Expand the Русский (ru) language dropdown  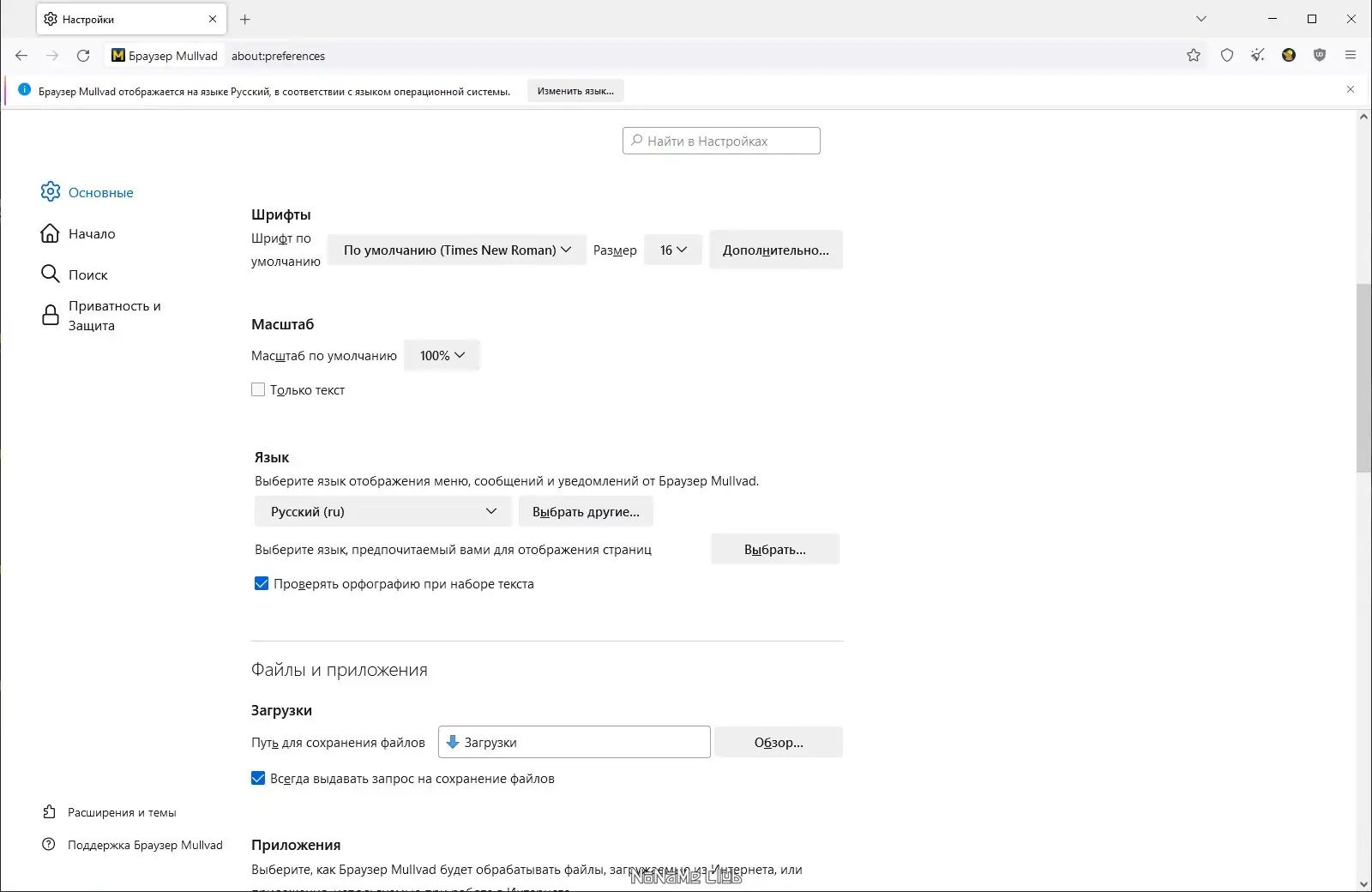click(382, 511)
